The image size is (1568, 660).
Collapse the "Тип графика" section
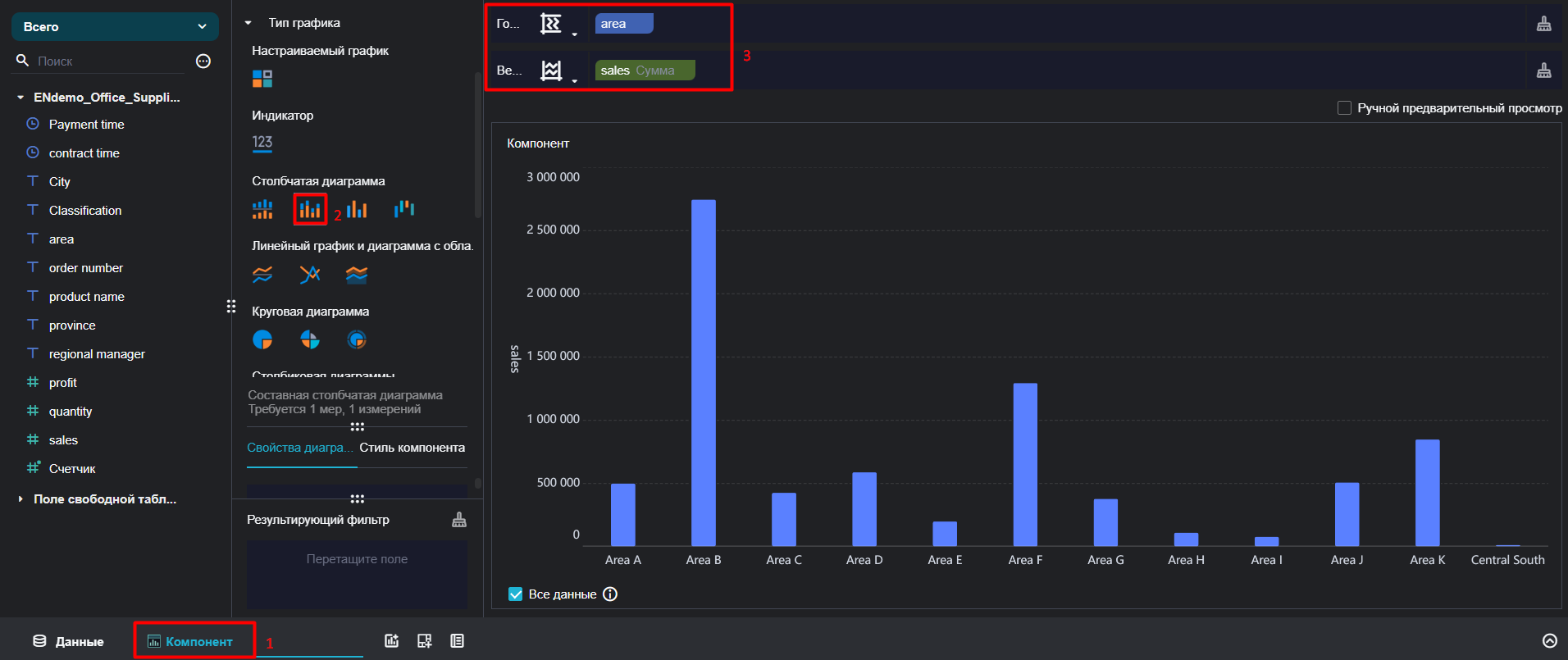tap(248, 23)
